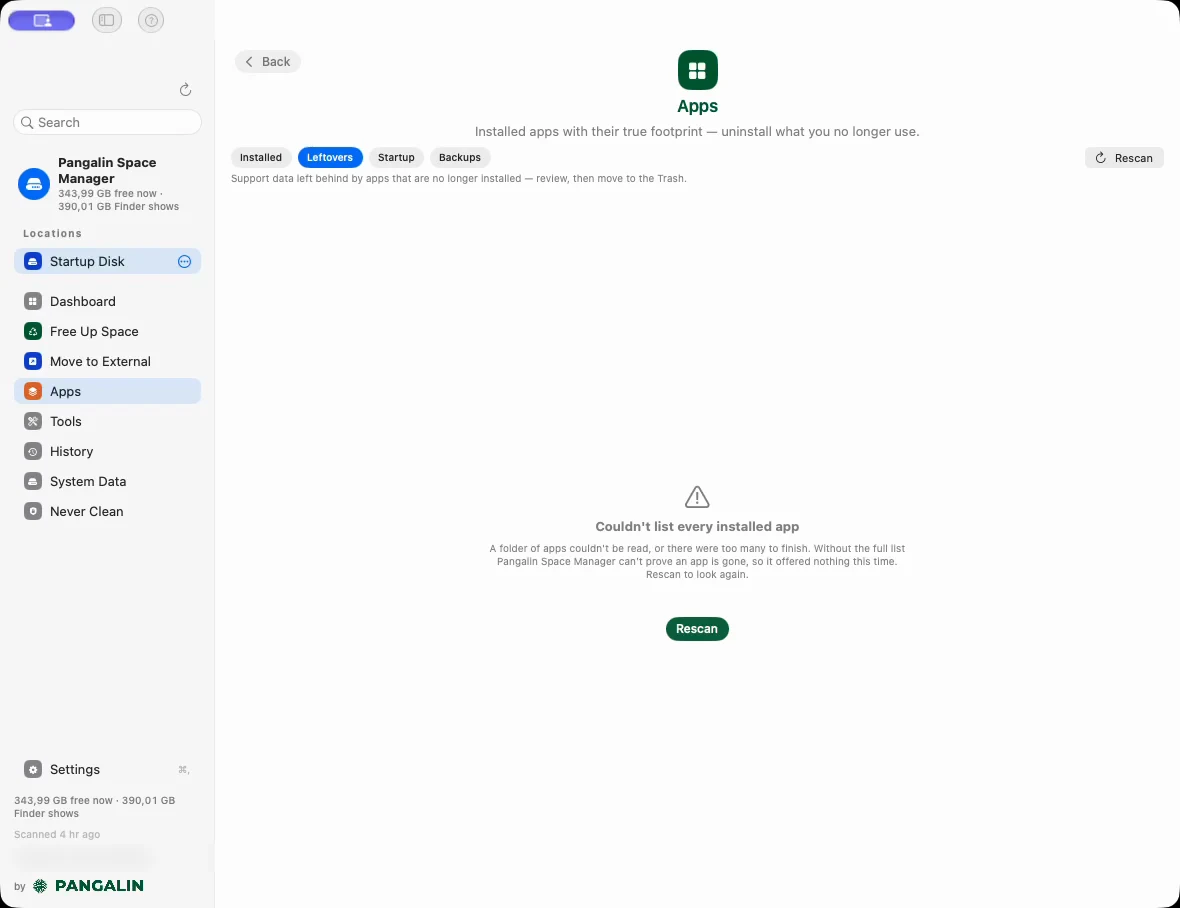Click the green Apps header icon
Viewport: 1180px width, 908px height.
tap(698, 70)
